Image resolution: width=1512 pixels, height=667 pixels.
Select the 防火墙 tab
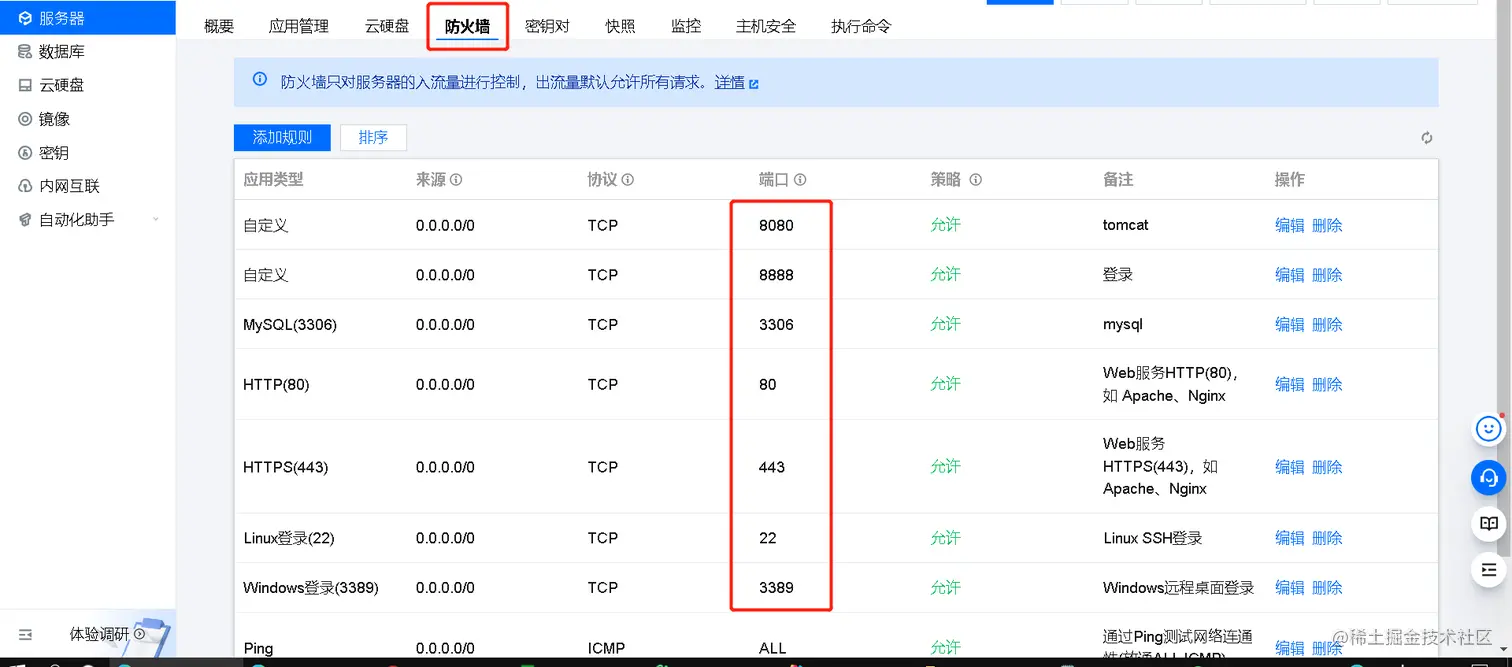pos(467,26)
